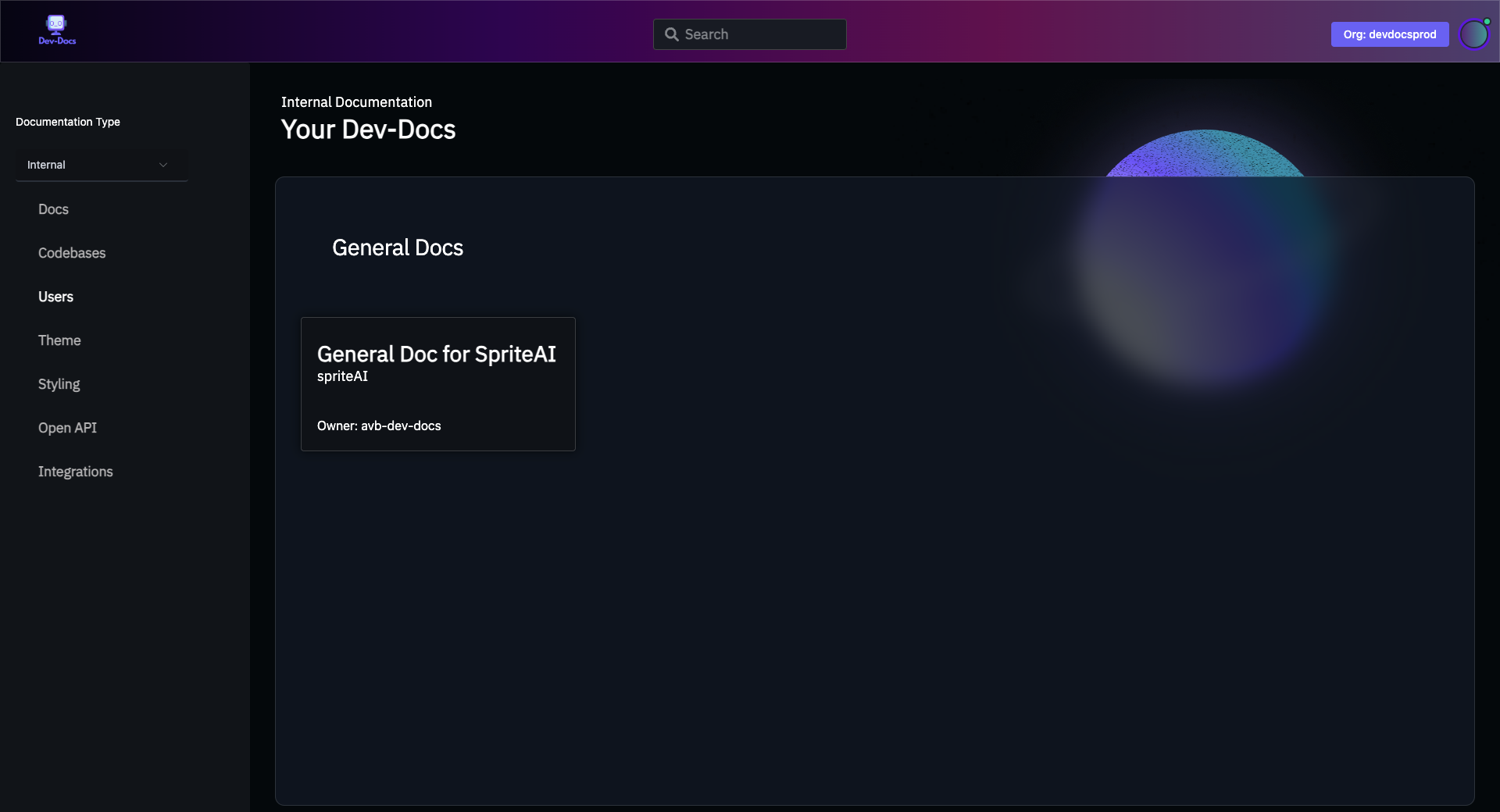The width and height of the screenshot is (1500, 812).
Task: Click Owner: avb-dev-docs on the doc card
Action: coord(379,426)
